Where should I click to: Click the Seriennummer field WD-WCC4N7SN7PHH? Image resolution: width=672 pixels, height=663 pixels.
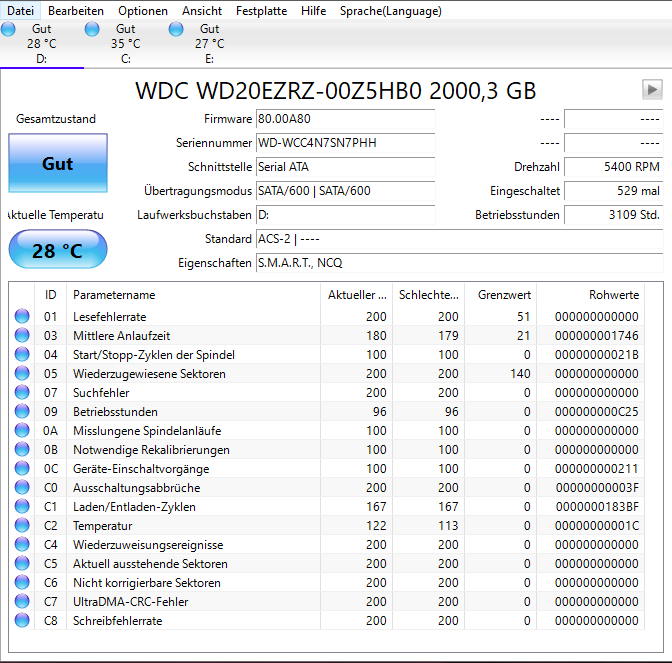click(x=345, y=143)
